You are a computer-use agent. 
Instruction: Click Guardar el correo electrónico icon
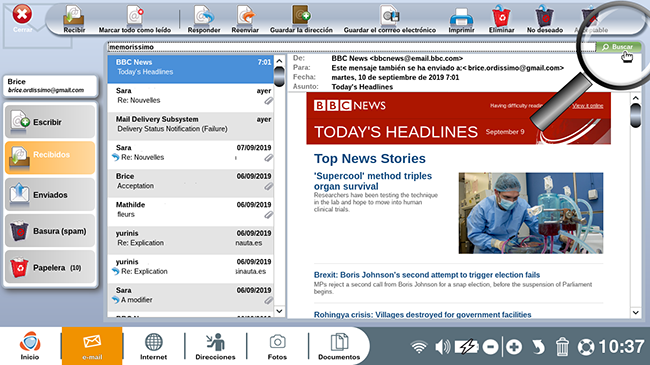click(x=390, y=19)
